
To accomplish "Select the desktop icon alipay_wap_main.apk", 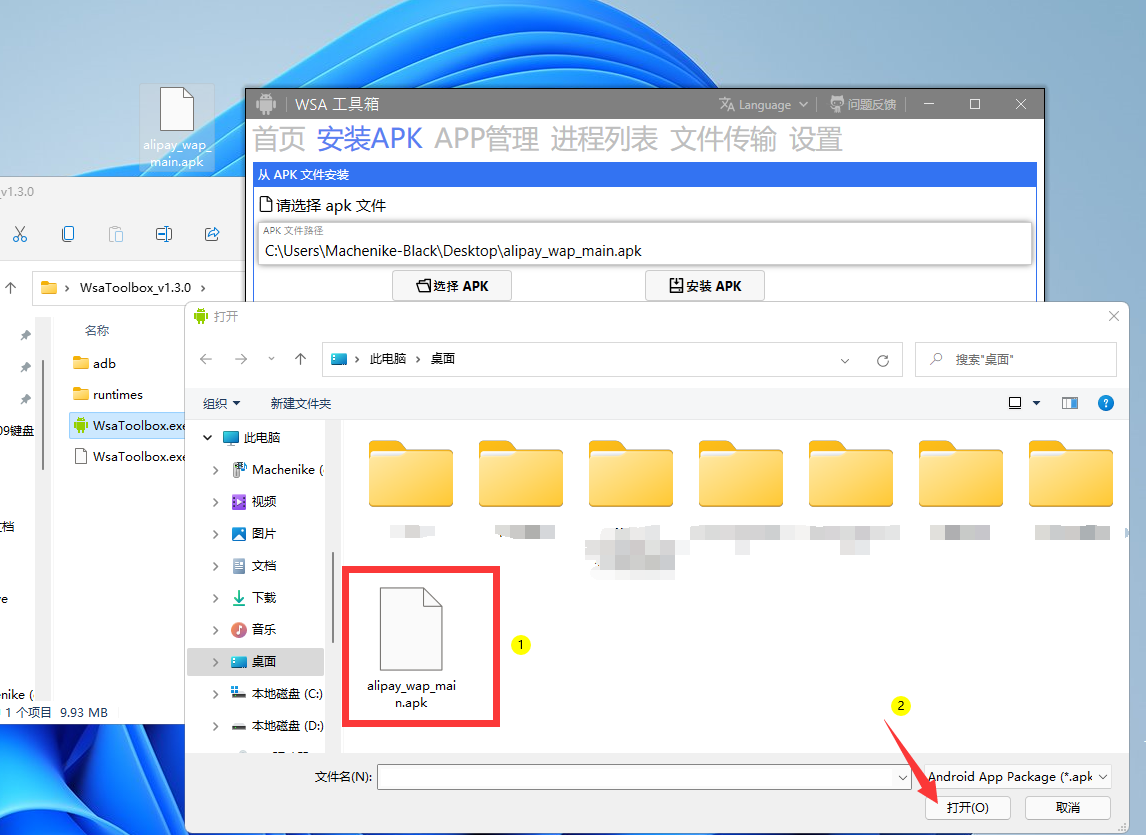I will click(x=177, y=126).
